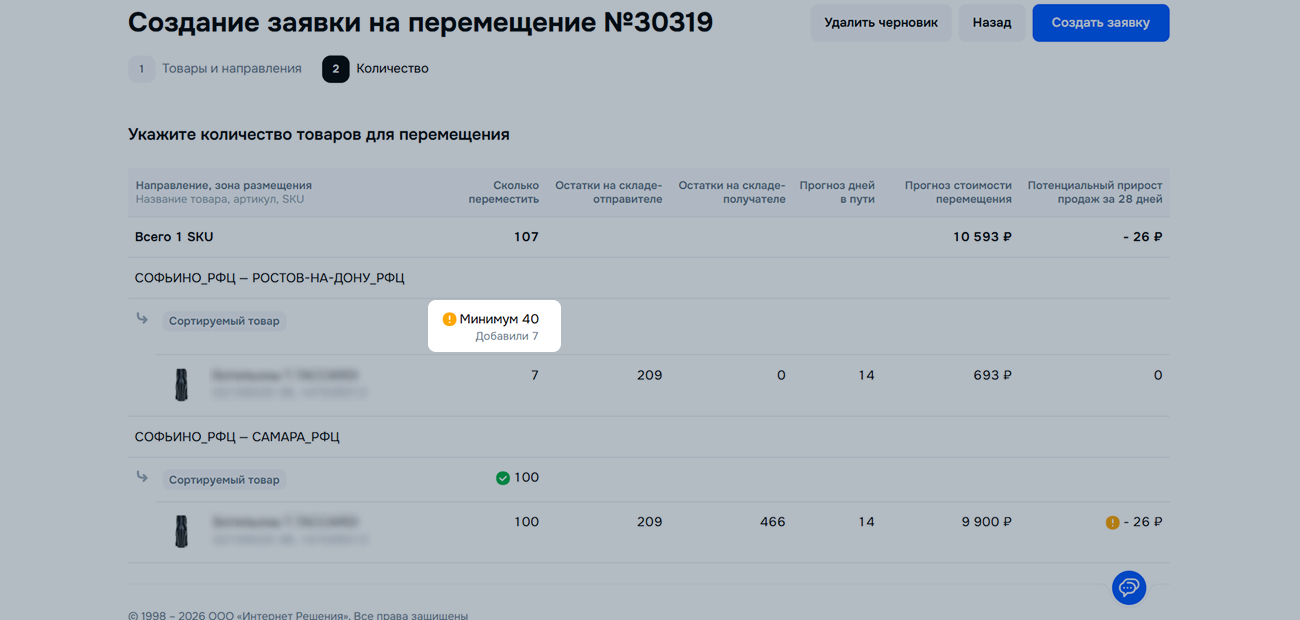Click the "Назад" button

991,23
